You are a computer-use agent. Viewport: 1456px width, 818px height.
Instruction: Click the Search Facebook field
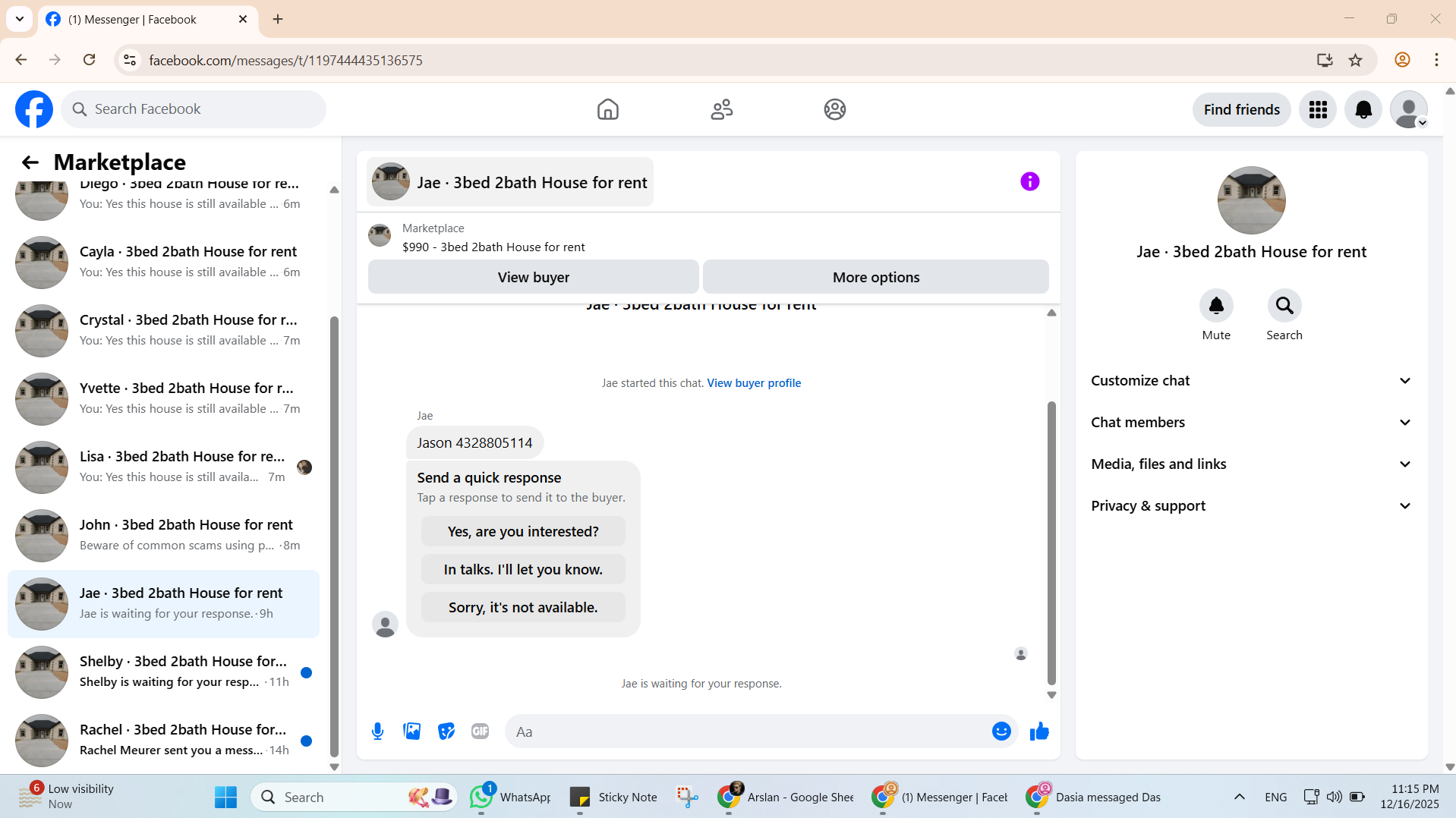click(194, 109)
